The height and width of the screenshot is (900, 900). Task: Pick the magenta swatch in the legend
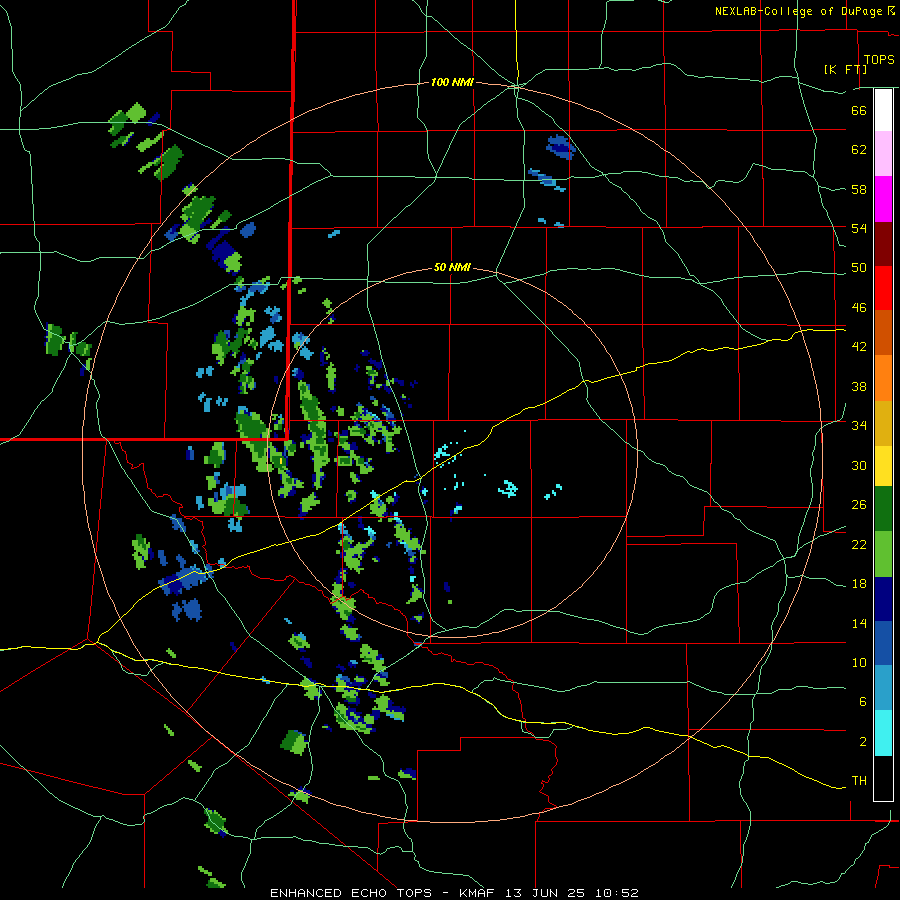883,199
